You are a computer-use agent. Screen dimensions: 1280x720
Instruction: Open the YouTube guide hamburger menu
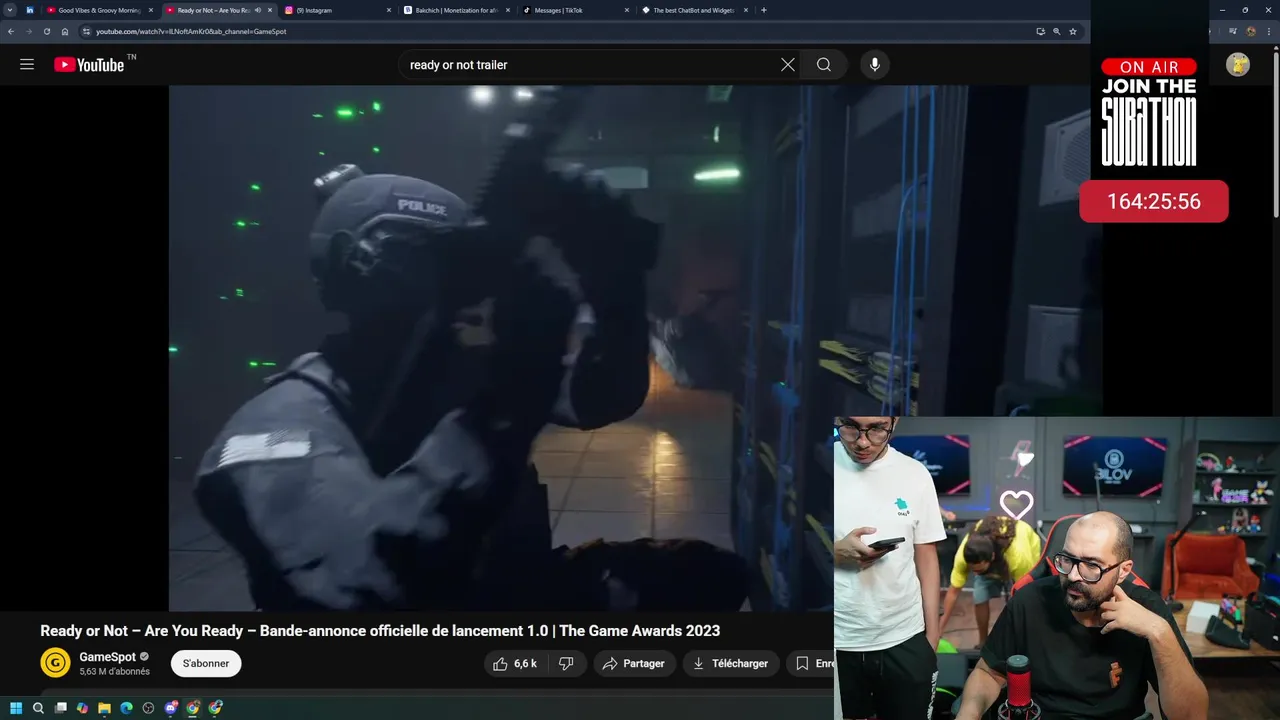click(x=27, y=64)
